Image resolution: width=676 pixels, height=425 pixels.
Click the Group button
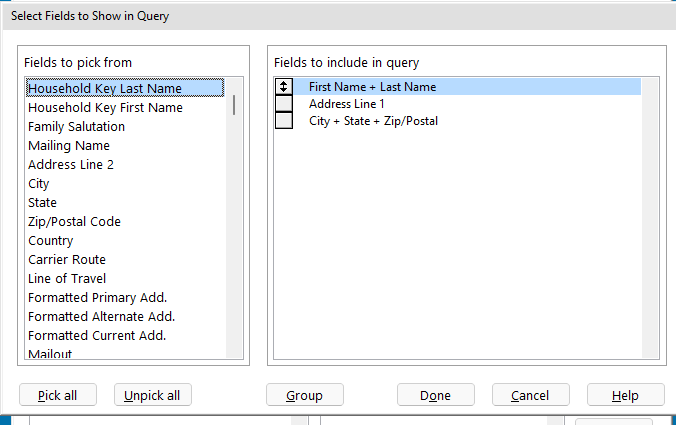click(304, 395)
